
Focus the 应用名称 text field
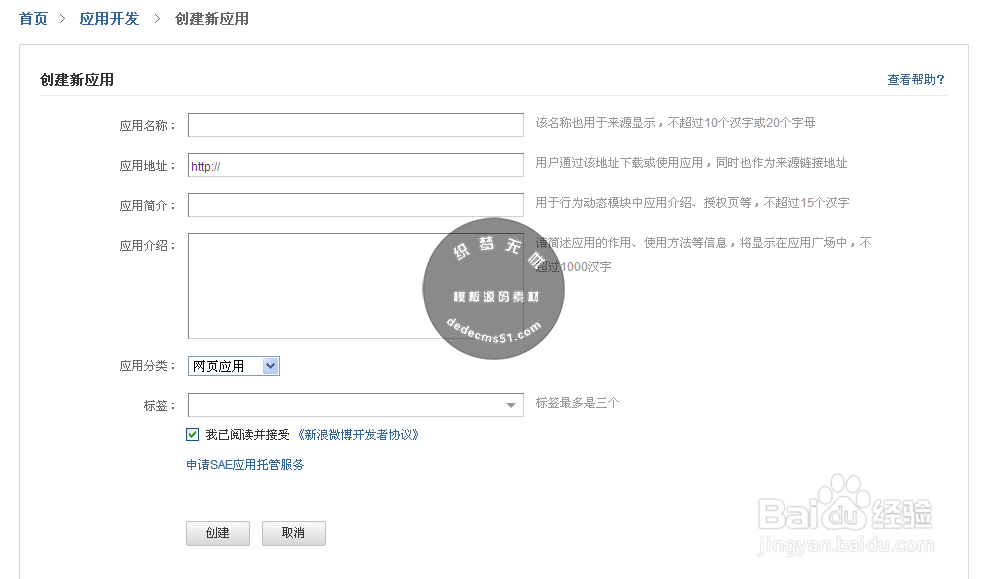355,125
